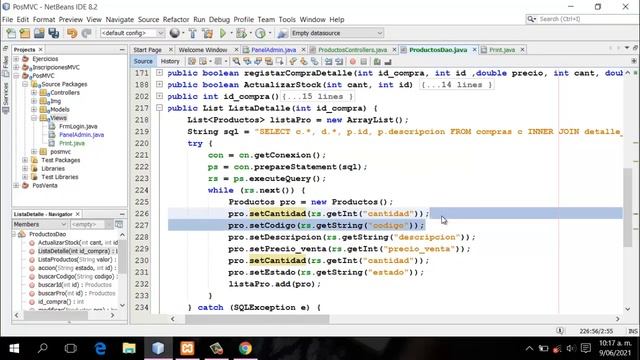Select Print.java in the project tree
This screenshot has width=640, height=360.
72,143
